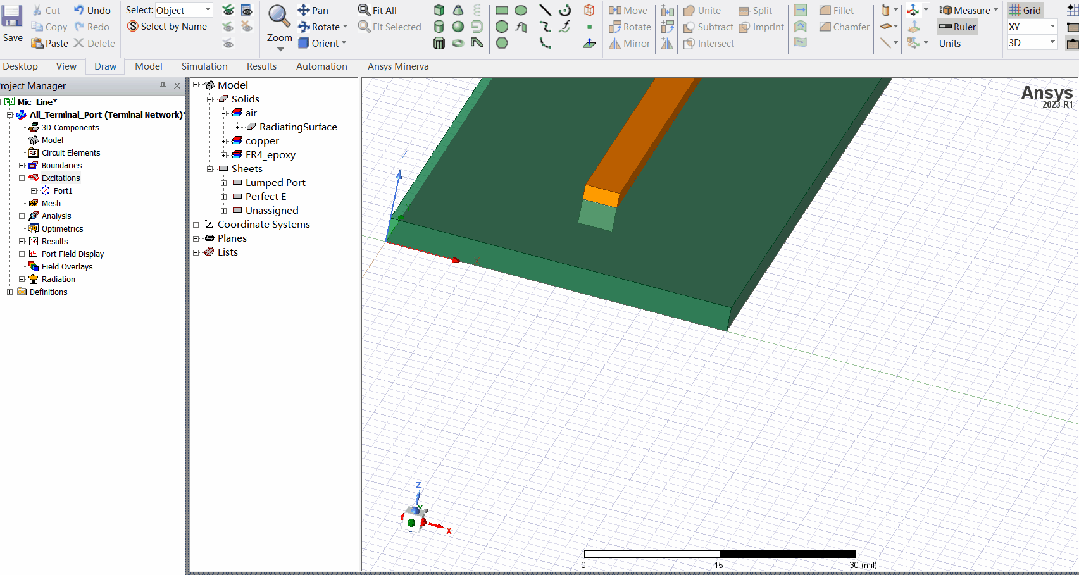The image size is (1079, 575).
Task: Draw a cone solid primitive
Action: coord(458,10)
